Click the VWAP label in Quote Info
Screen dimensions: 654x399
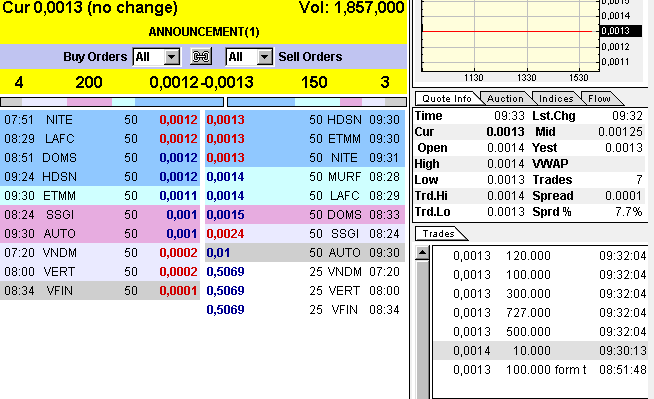[550, 164]
